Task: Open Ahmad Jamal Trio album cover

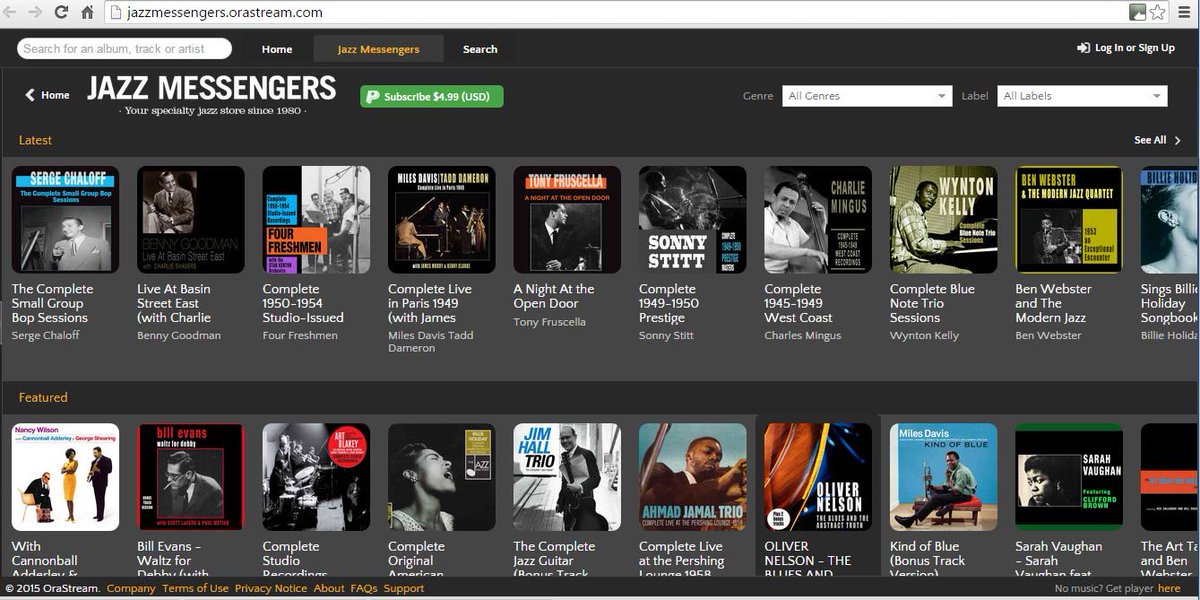Action: 693,477
